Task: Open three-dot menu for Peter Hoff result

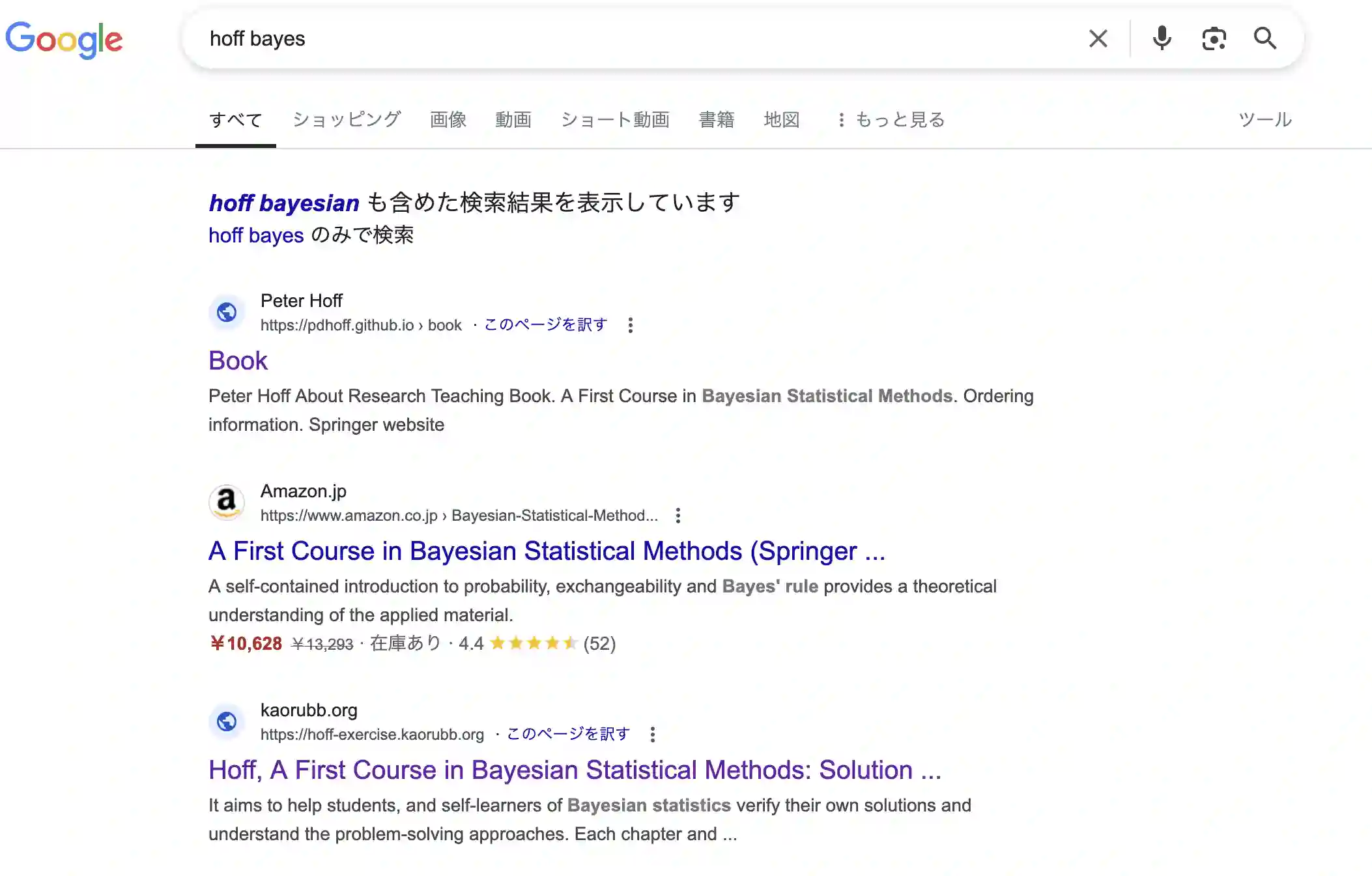Action: pos(630,325)
